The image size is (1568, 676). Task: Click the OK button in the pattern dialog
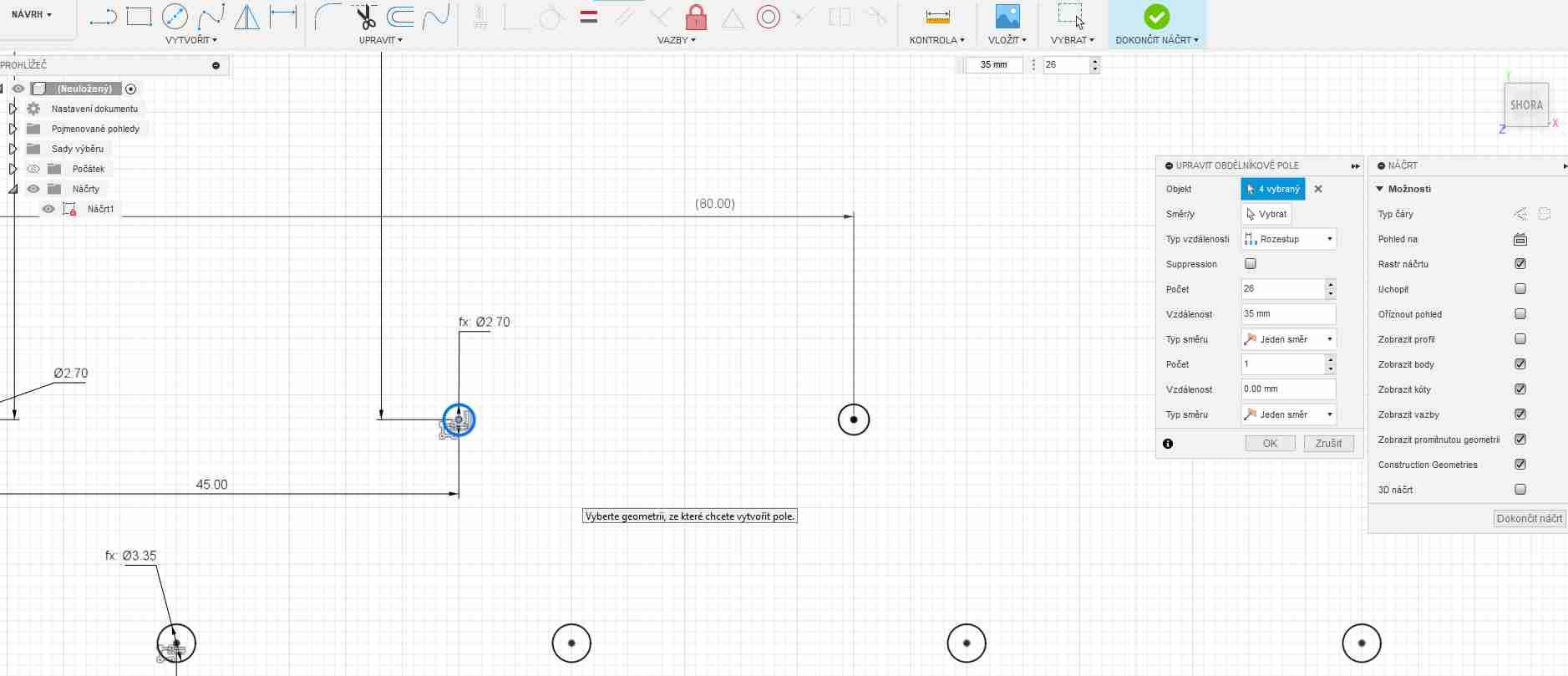[x=1270, y=444]
